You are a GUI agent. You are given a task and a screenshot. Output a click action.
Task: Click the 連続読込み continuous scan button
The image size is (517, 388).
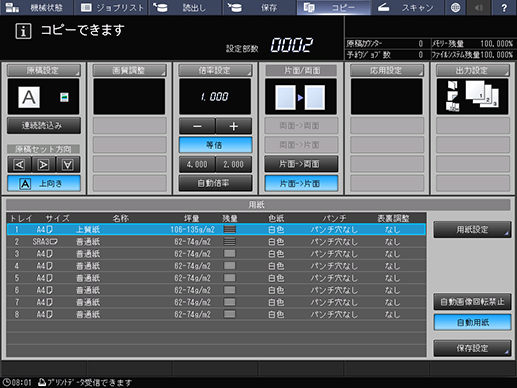pyautogui.click(x=44, y=125)
